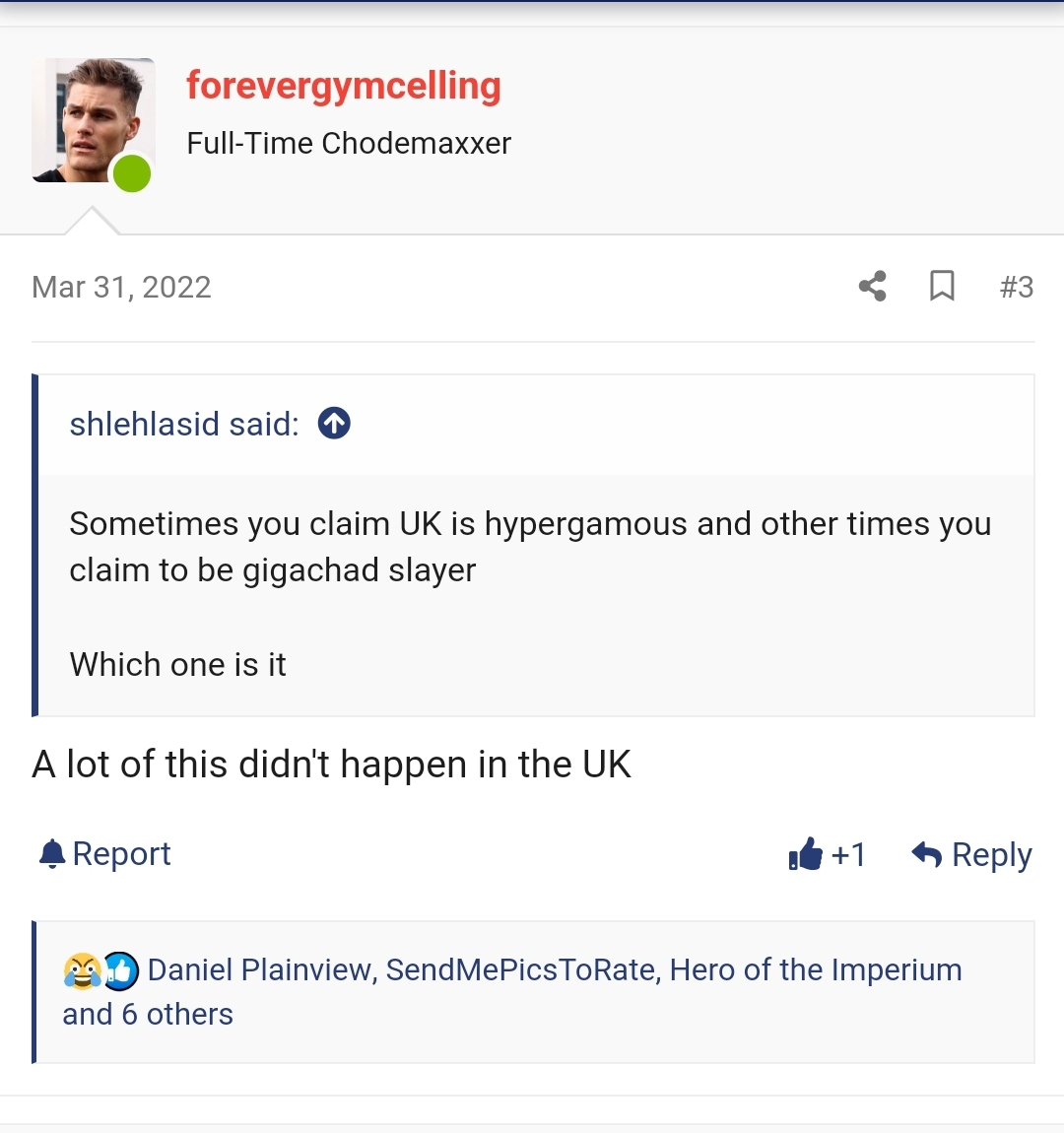Open Daniel Plainview's profile link
Screen dimensions: 1064x1133
(x=260, y=969)
